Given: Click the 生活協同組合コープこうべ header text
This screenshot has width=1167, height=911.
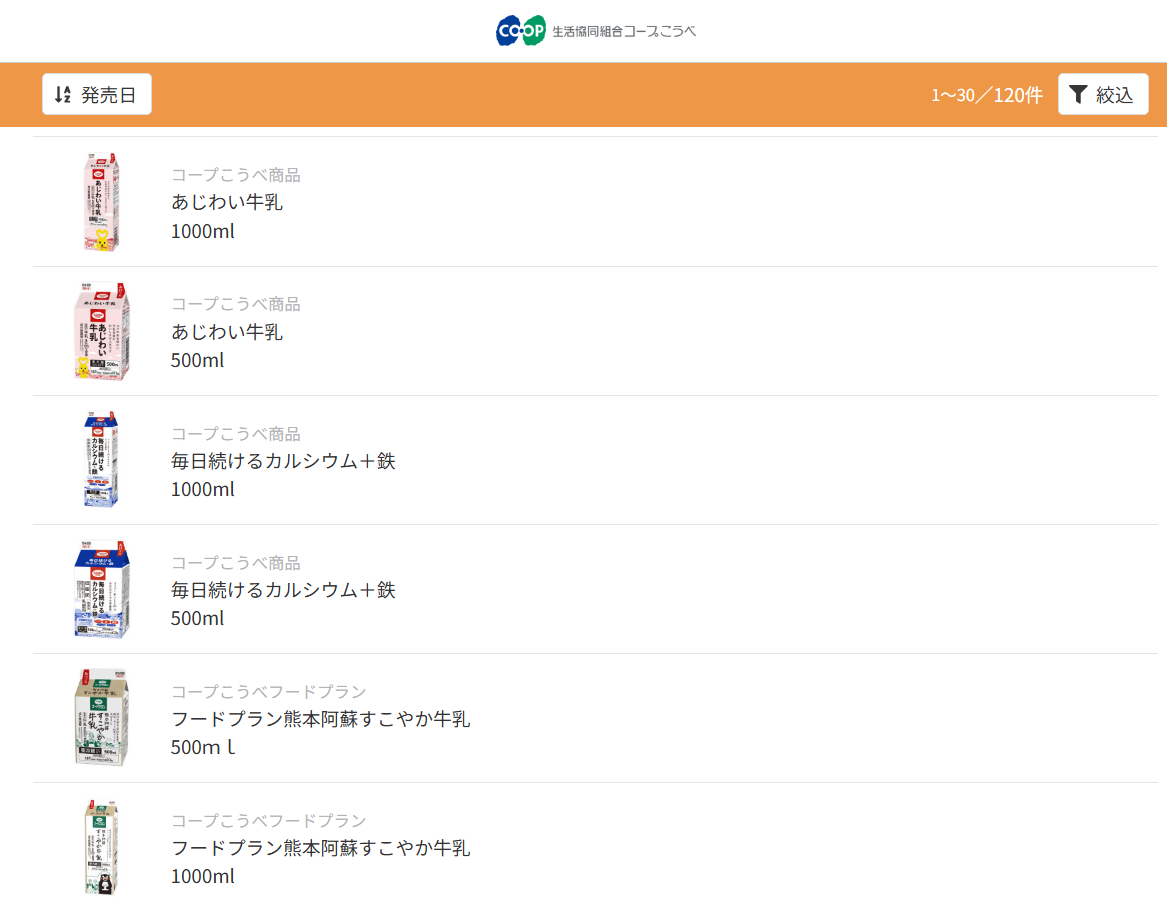Looking at the screenshot, I should (x=624, y=31).
